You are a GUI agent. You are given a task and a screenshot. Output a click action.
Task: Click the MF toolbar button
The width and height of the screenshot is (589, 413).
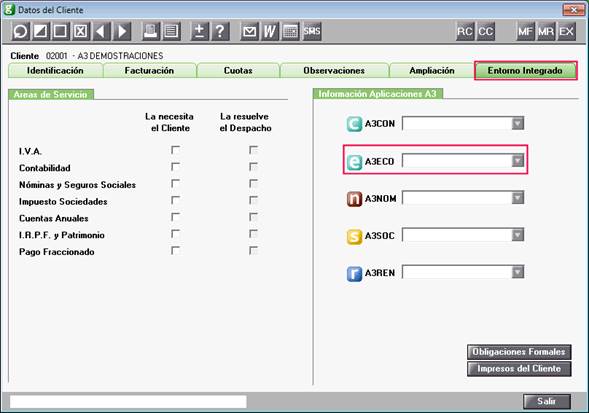pyautogui.click(x=525, y=31)
